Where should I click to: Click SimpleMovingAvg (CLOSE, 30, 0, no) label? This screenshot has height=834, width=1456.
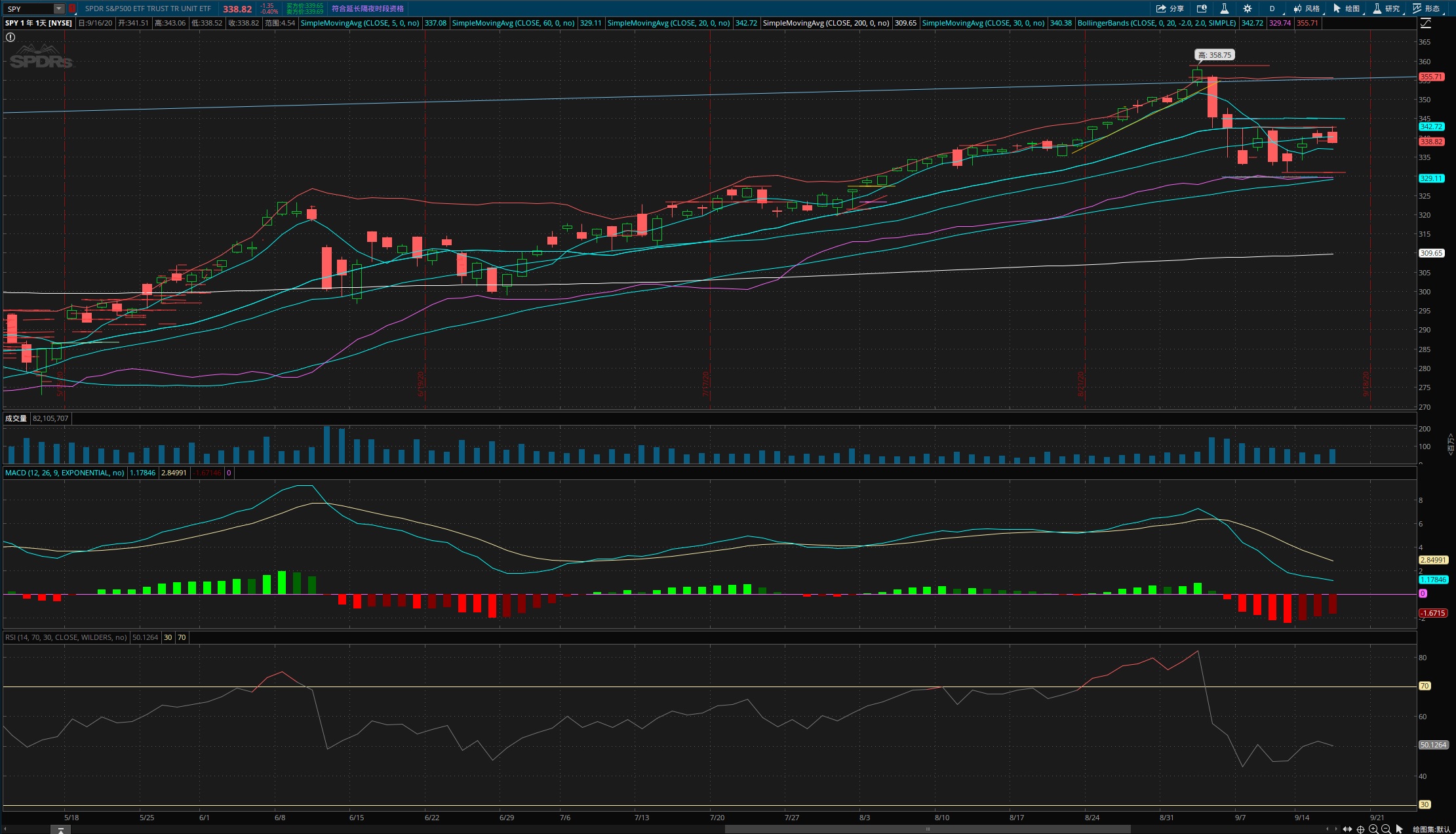coord(983,23)
